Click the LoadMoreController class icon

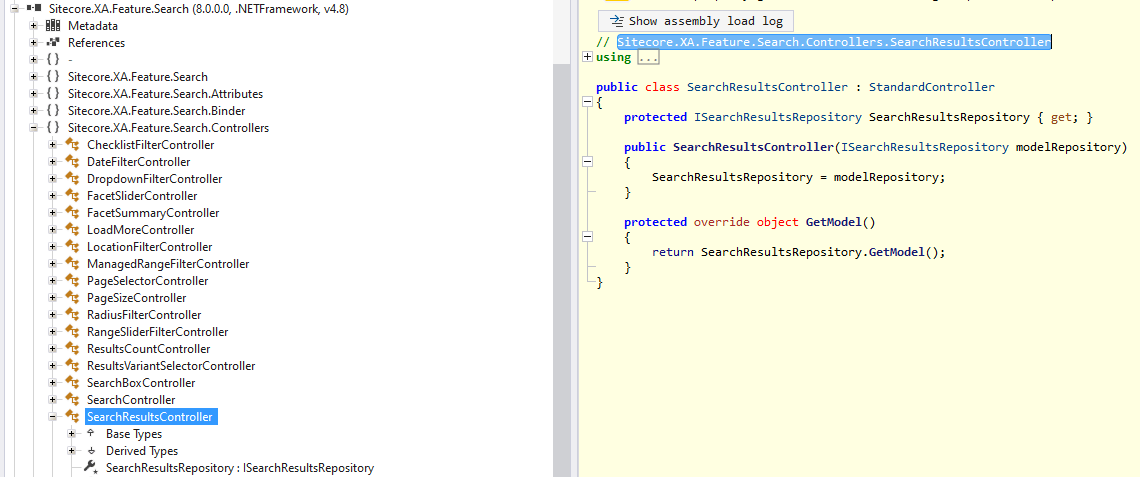click(72, 230)
